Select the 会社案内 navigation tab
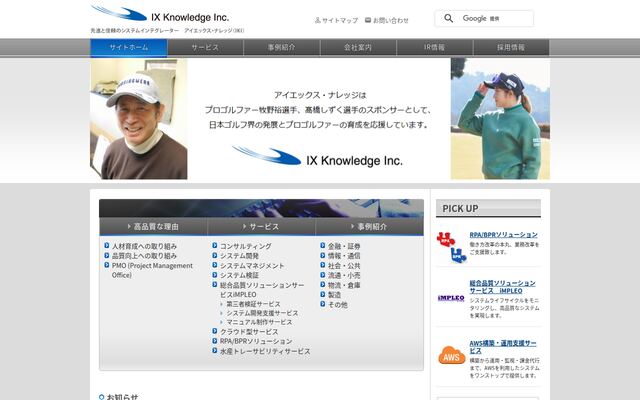Image resolution: width=640 pixels, height=400 pixels. click(x=358, y=47)
